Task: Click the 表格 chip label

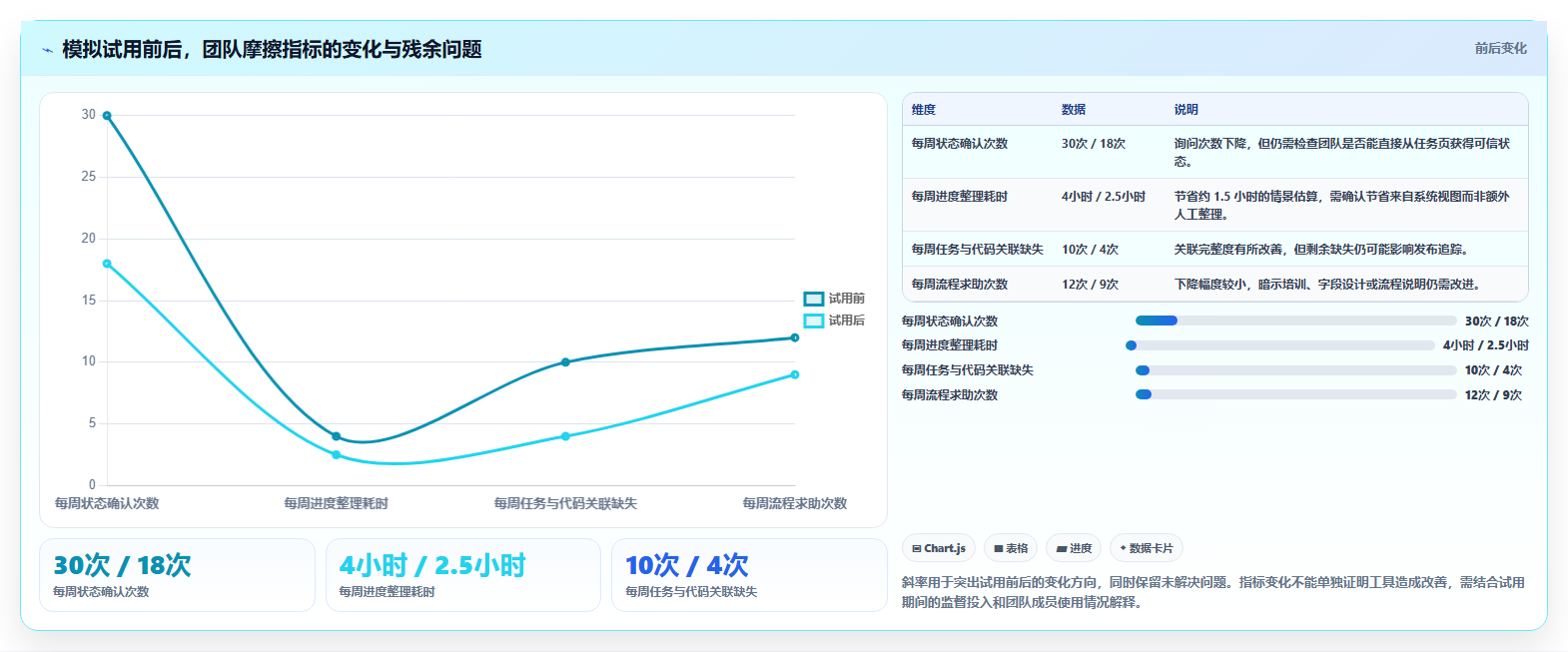Action: point(1017,548)
